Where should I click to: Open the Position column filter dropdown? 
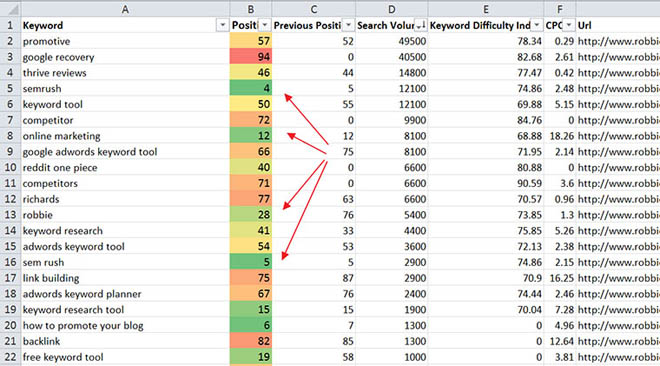click(x=264, y=25)
